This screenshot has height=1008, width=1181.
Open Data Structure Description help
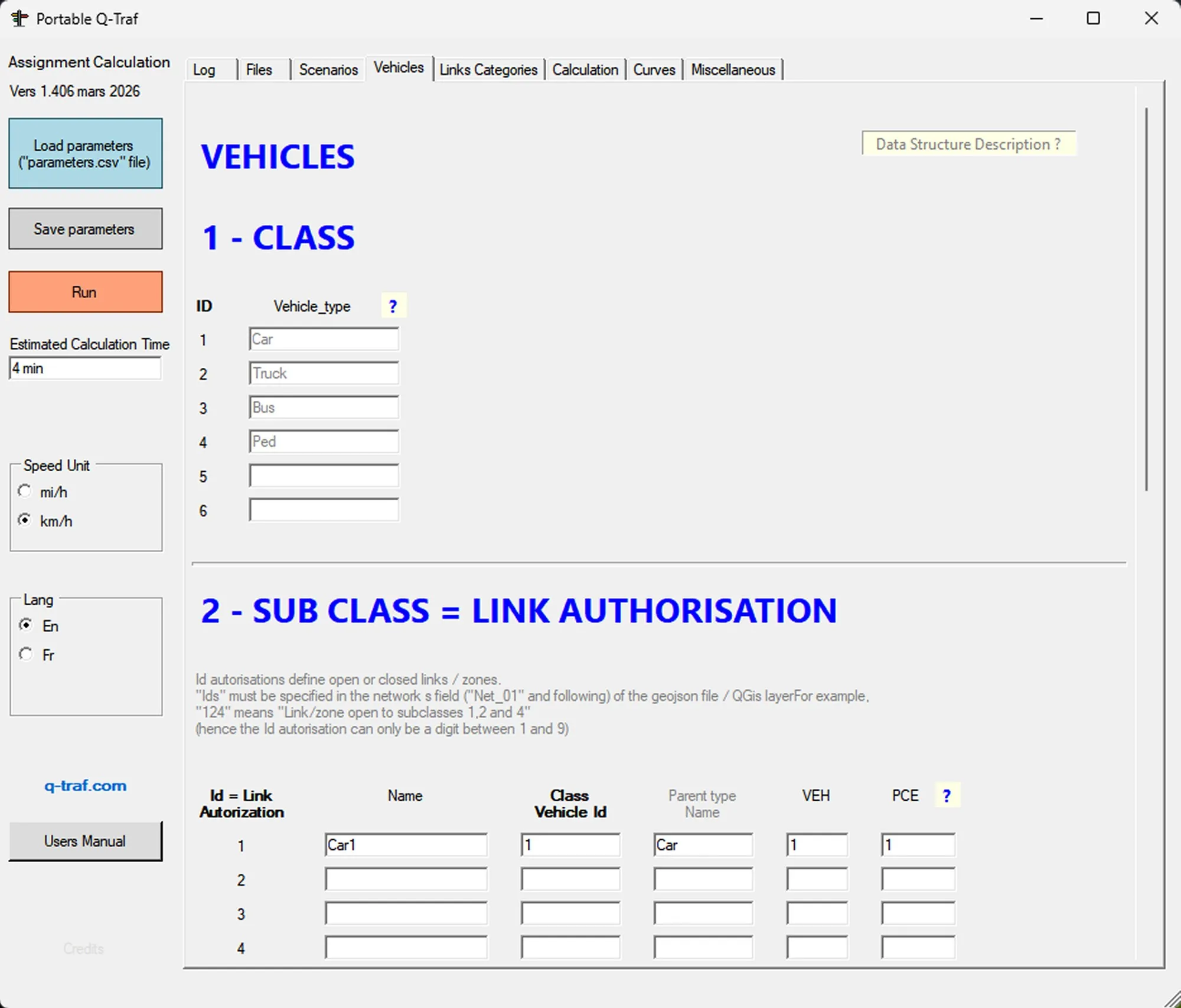pos(968,144)
